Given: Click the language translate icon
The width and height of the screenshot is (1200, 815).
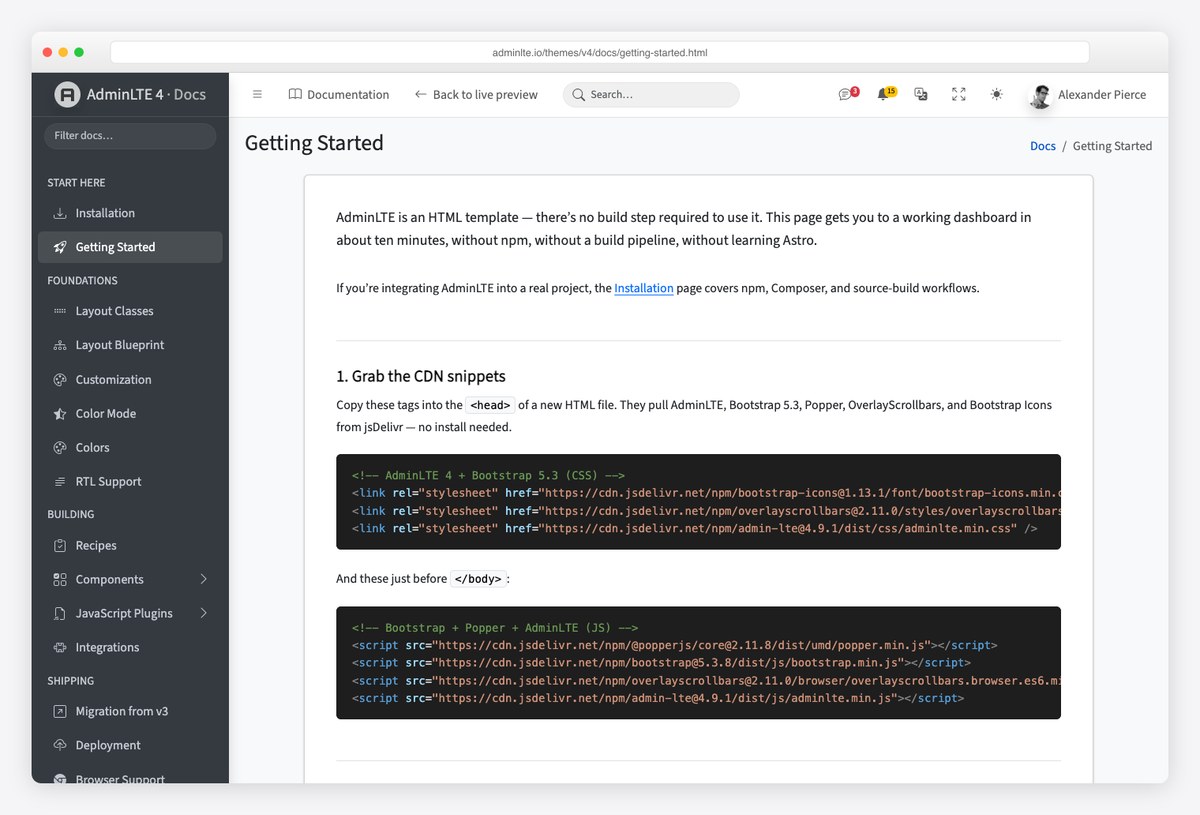Looking at the screenshot, I should [x=921, y=94].
